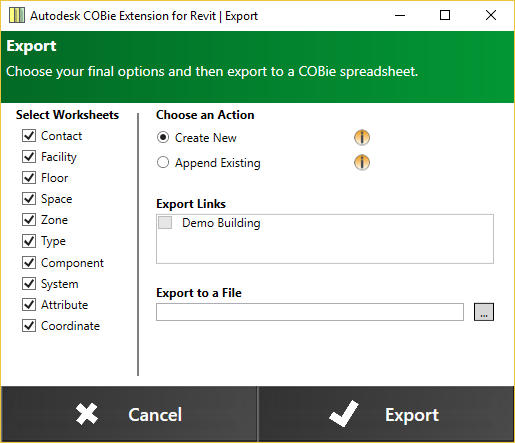The image size is (515, 443).
Task: Click the Export button with checkmark
Action: (386, 414)
